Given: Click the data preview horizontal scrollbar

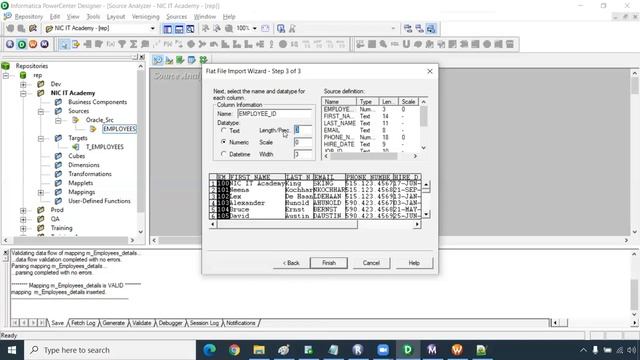Looking at the screenshot, I should click(x=315, y=224).
